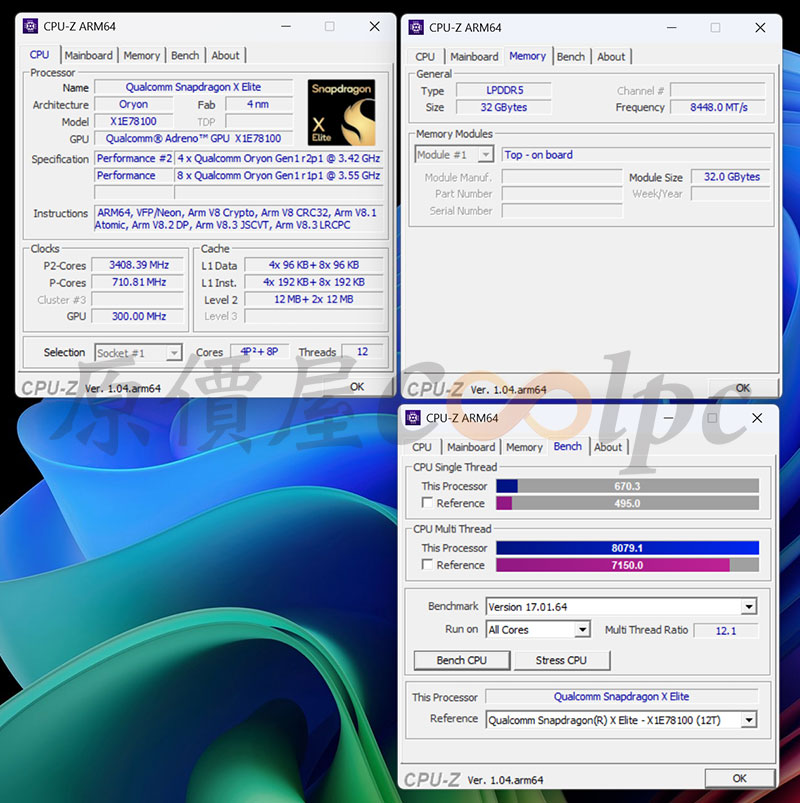
Task: Click the Level 2 cache value
Action: [x=314, y=299]
